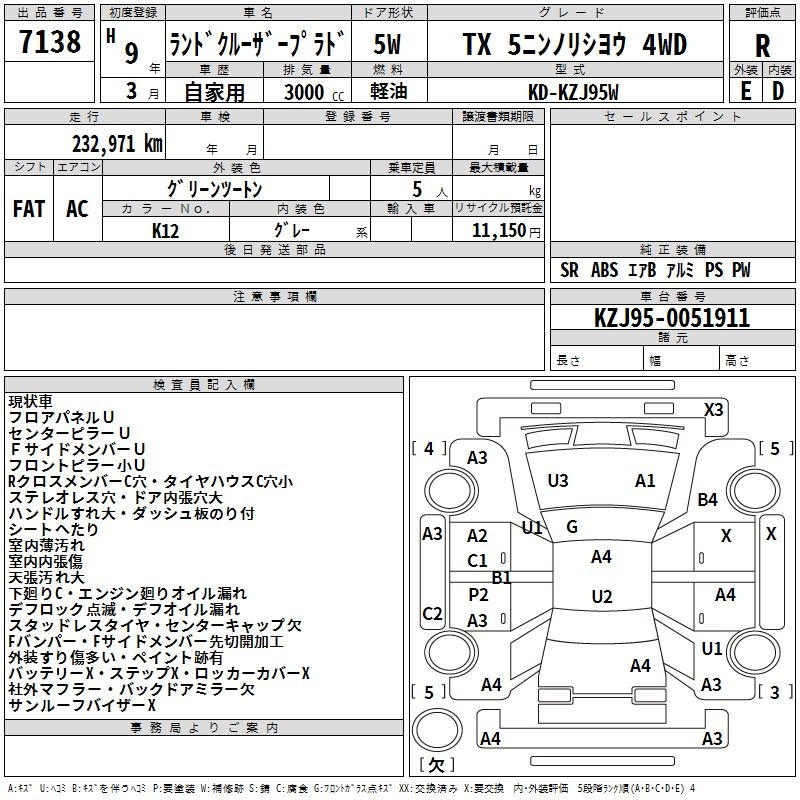Click the note ステレオレス穴・ドア内張穴大
The width and height of the screenshot is (800, 800).
(x=116, y=497)
